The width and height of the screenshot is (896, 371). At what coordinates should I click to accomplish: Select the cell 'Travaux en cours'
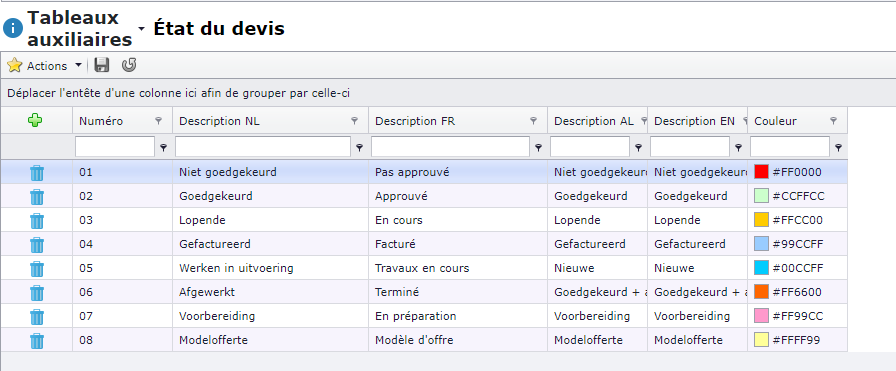tap(458, 268)
